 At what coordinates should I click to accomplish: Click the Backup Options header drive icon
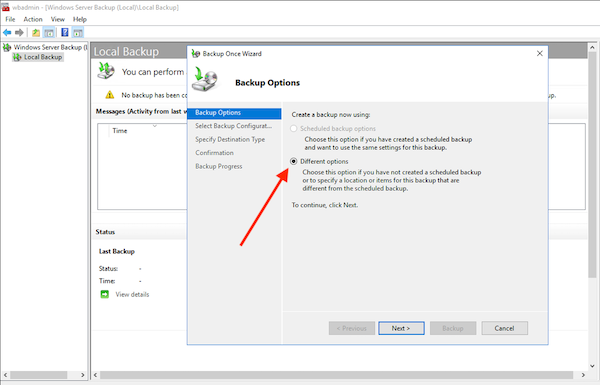(205, 80)
